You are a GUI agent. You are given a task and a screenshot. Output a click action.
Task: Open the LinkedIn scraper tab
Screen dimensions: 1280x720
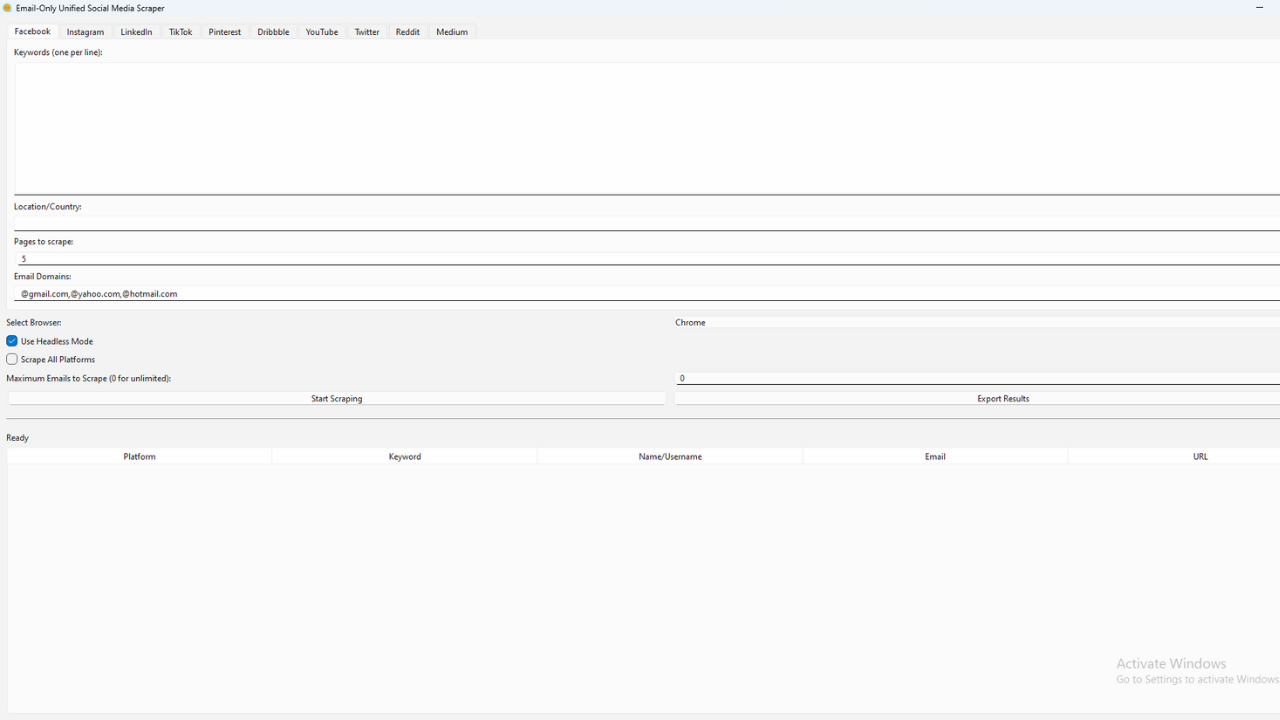pos(136,31)
